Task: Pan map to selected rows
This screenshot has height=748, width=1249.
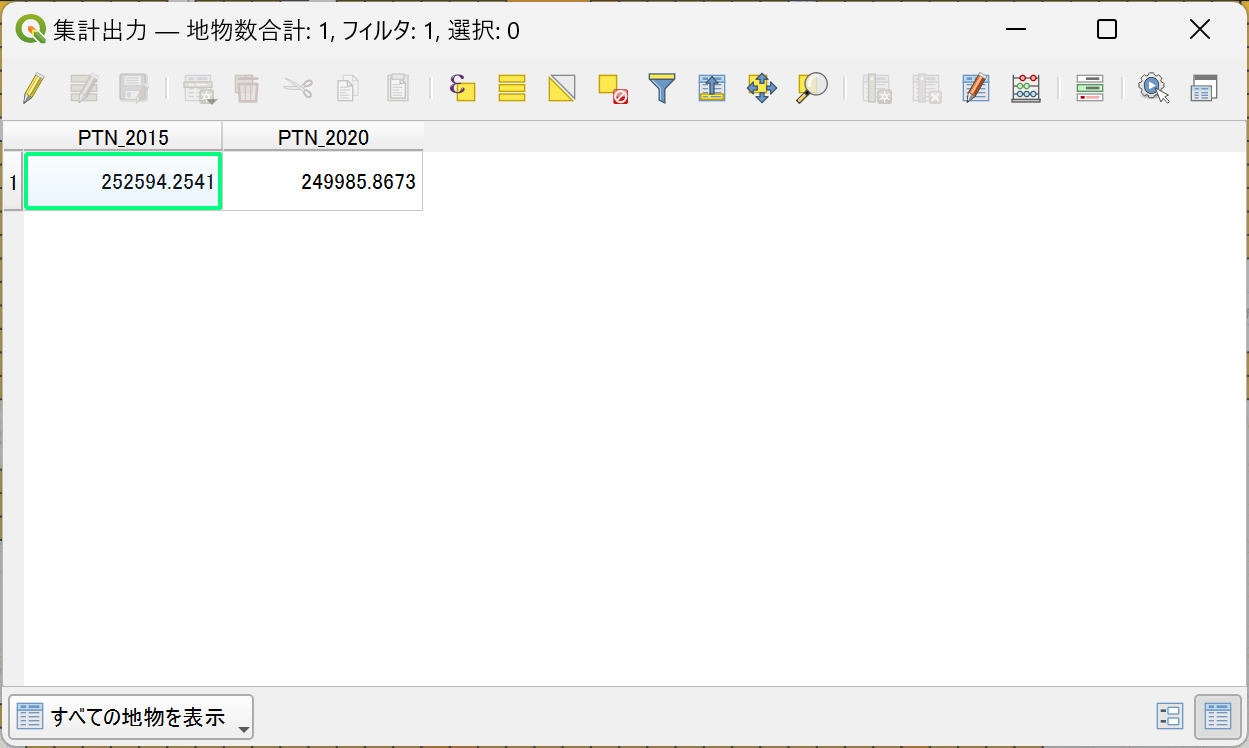Action: (x=762, y=88)
